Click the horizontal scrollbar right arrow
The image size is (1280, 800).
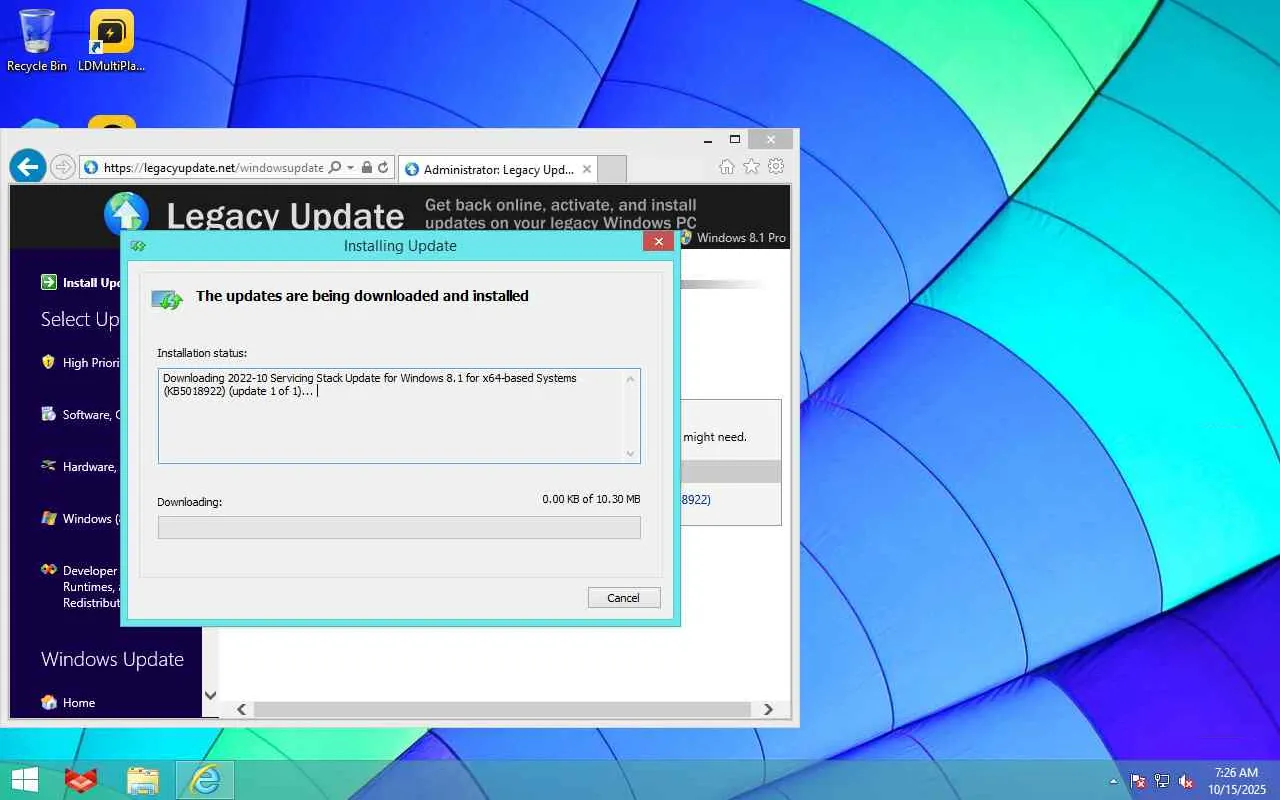[768, 709]
